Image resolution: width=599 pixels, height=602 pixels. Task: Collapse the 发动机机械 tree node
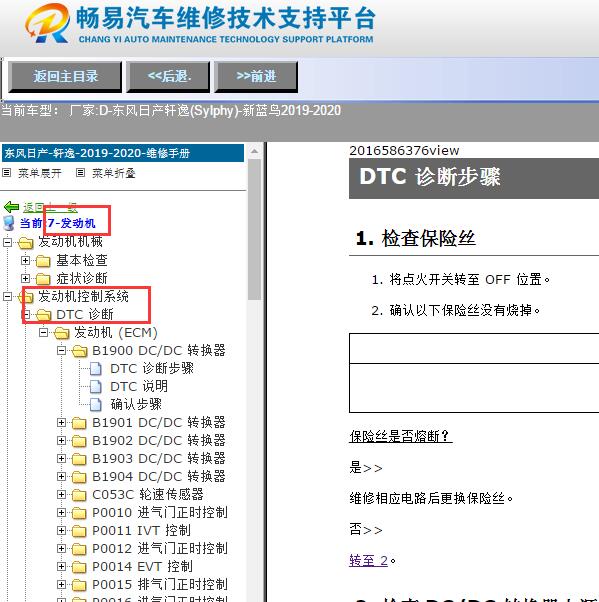[7, 242]
